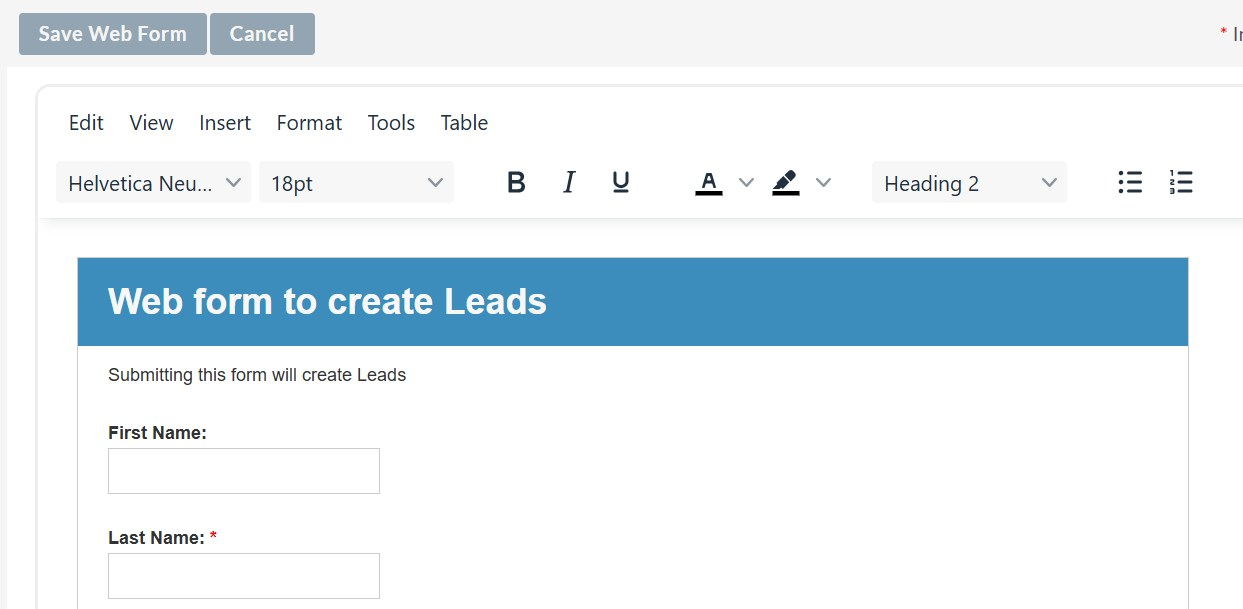Open the View menu
This screenshot has height=609, width=1243.
(151, 122)
